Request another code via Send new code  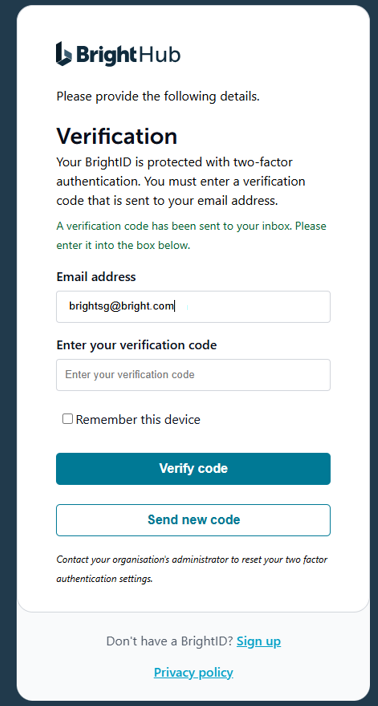click(x=193, y=520)
